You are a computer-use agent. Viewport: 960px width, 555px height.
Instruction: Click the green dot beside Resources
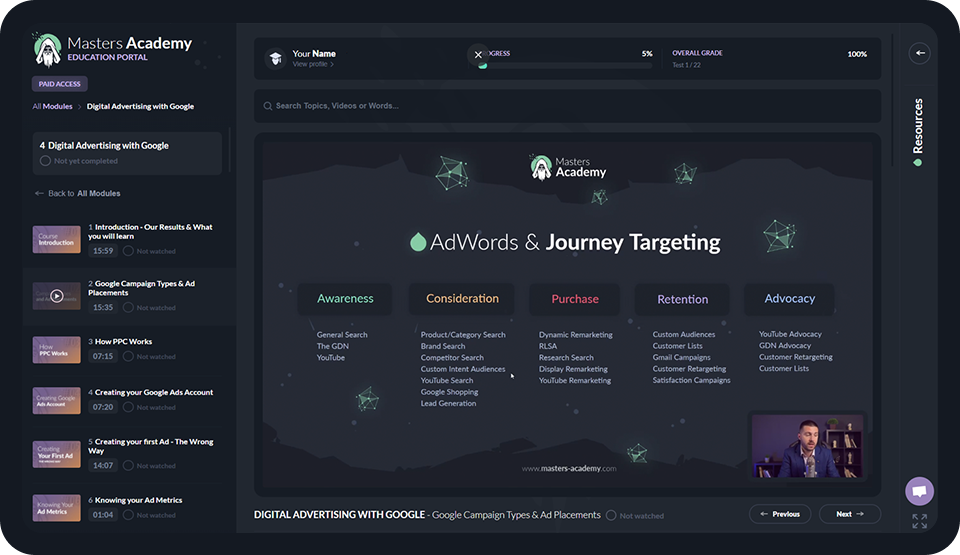point(917,163)
